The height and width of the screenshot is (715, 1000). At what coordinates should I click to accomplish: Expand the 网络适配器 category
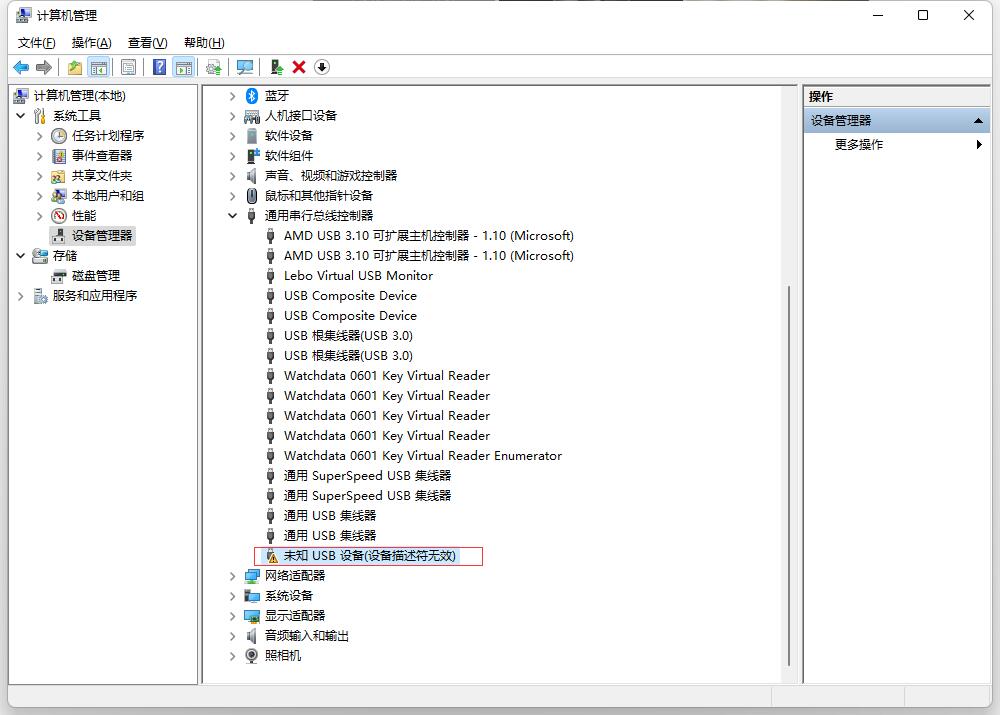232,576
